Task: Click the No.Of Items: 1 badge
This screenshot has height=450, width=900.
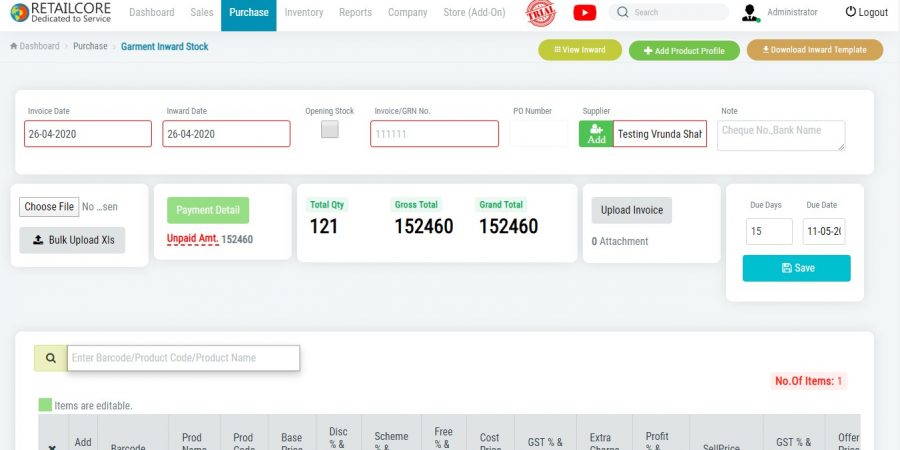Action: coord(809,381)
